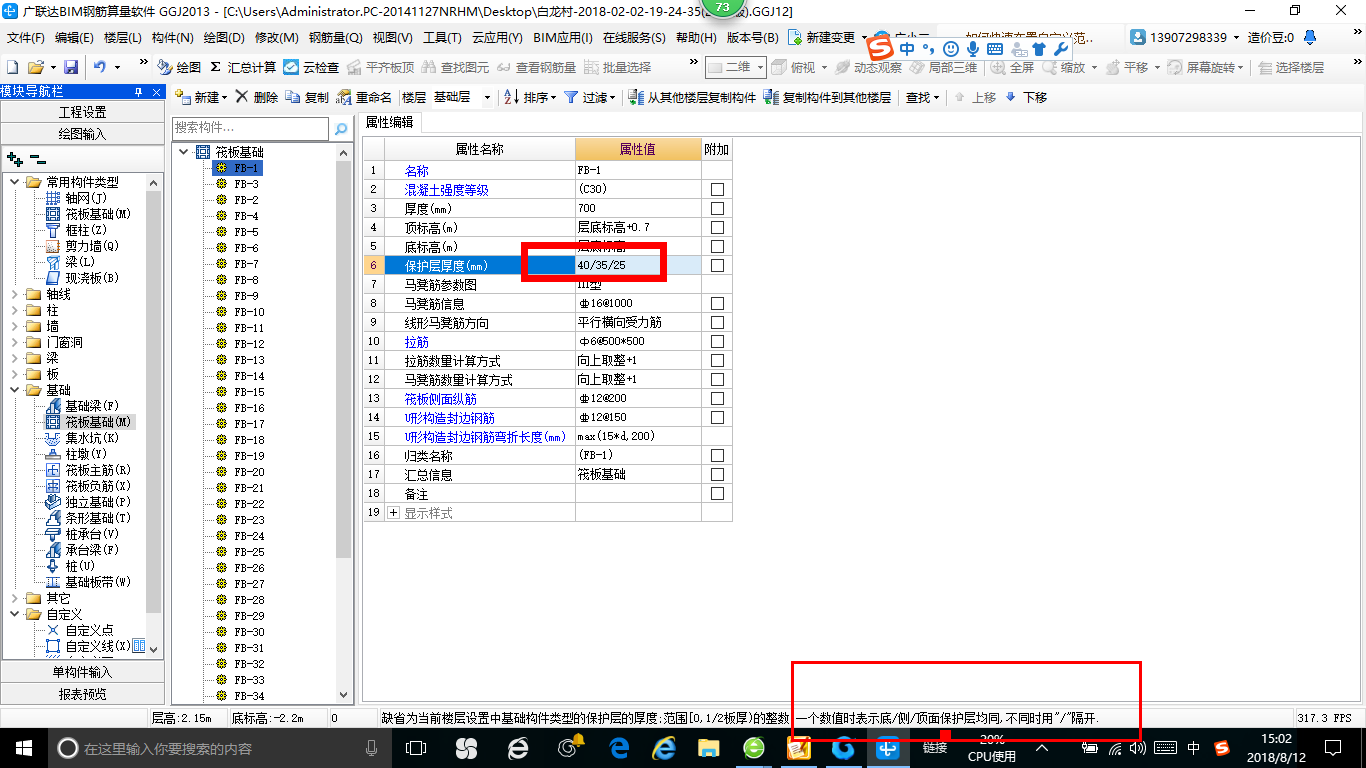Open the 文件(F) menu
Image resolution: width=1366 pixels, height=768 pixels.
pyautogui.click(x=25, y=38)
